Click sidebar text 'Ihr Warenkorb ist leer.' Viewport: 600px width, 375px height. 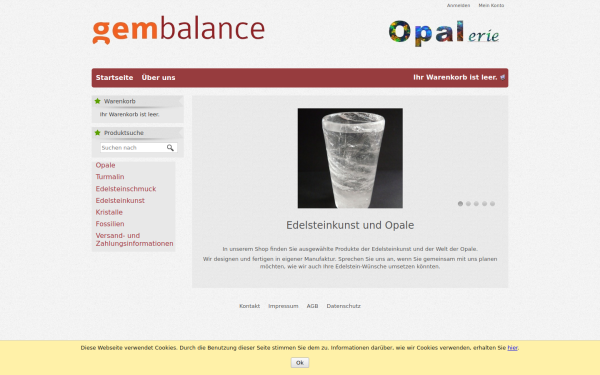click(129, 114)
